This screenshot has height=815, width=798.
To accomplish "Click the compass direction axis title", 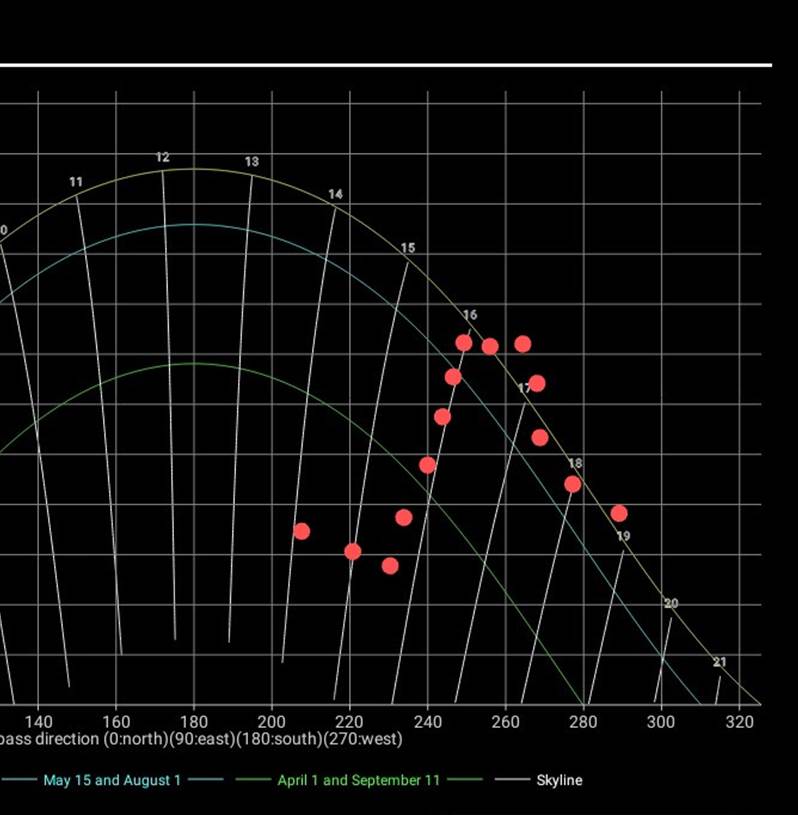I will coord(201,740).
